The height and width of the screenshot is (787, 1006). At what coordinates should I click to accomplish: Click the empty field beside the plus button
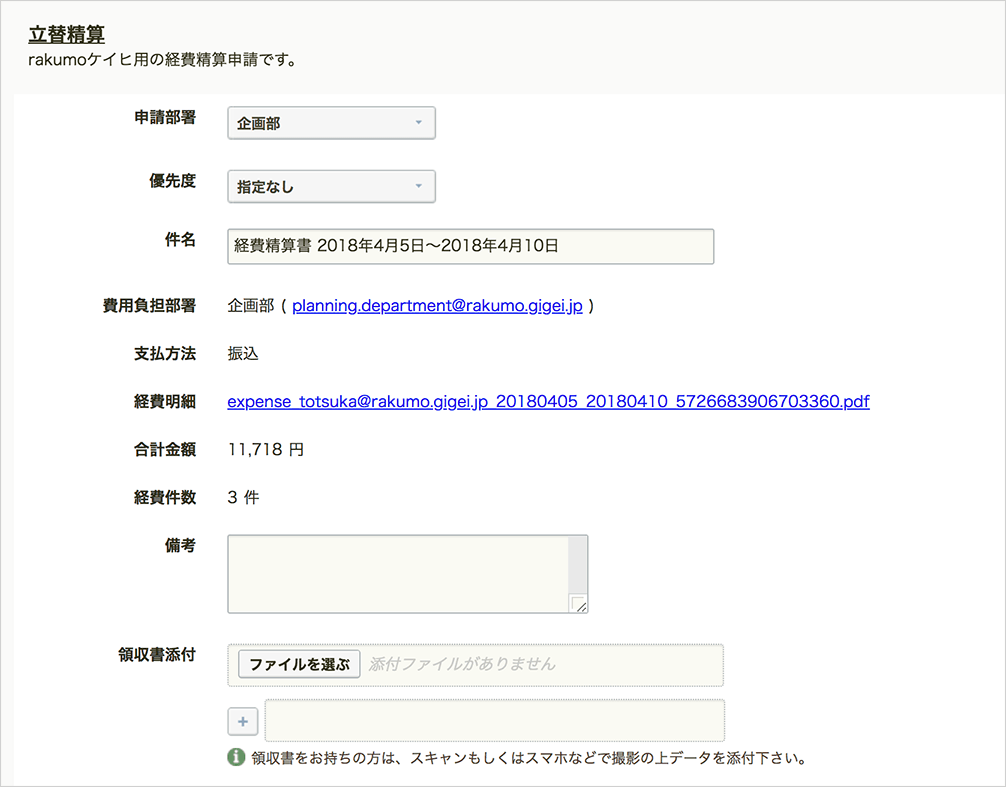tap(495, 720)
